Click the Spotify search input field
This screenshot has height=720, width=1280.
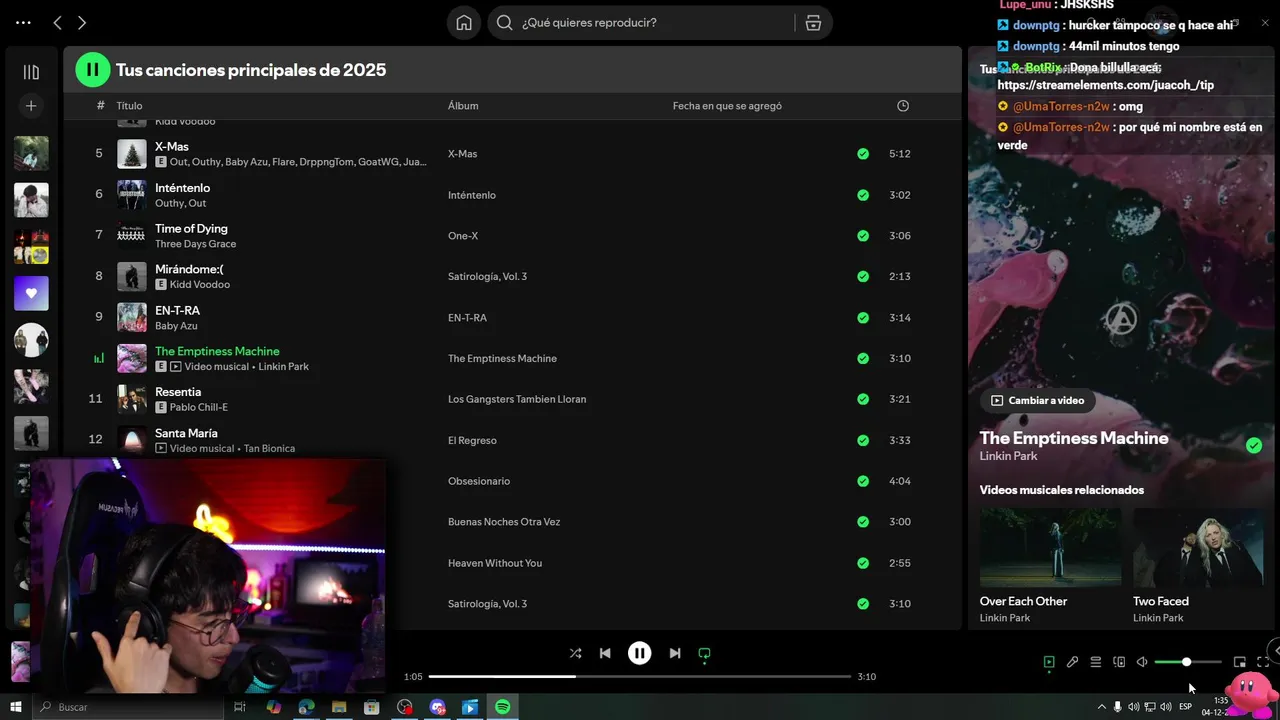[x=640, y=23]
